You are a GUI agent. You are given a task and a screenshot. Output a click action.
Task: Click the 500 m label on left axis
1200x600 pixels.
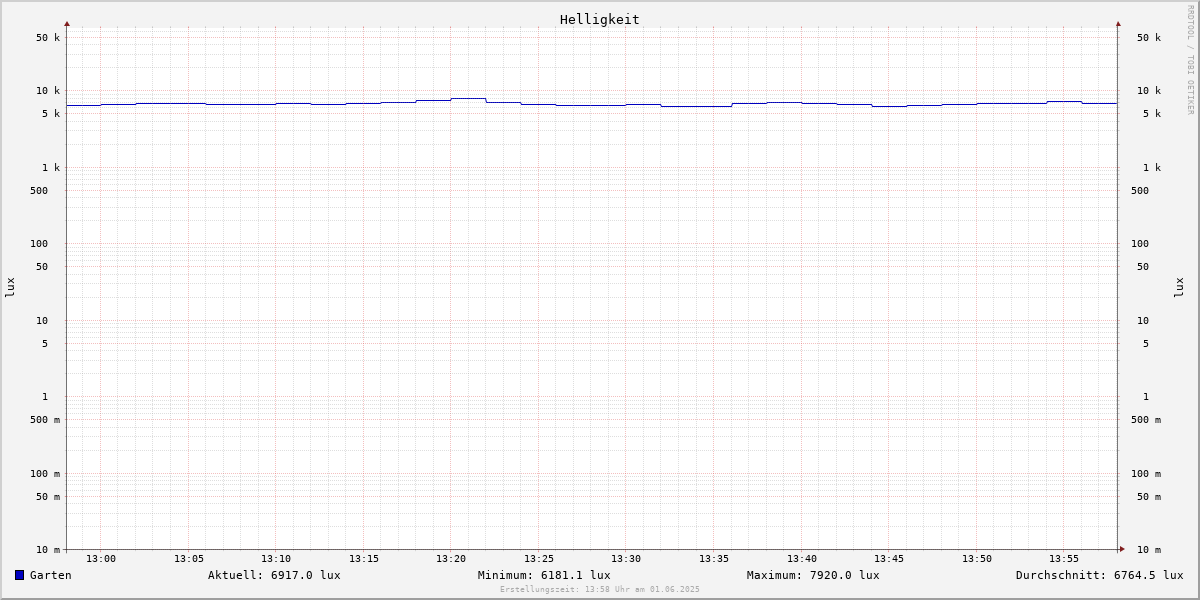pos(45,420)
